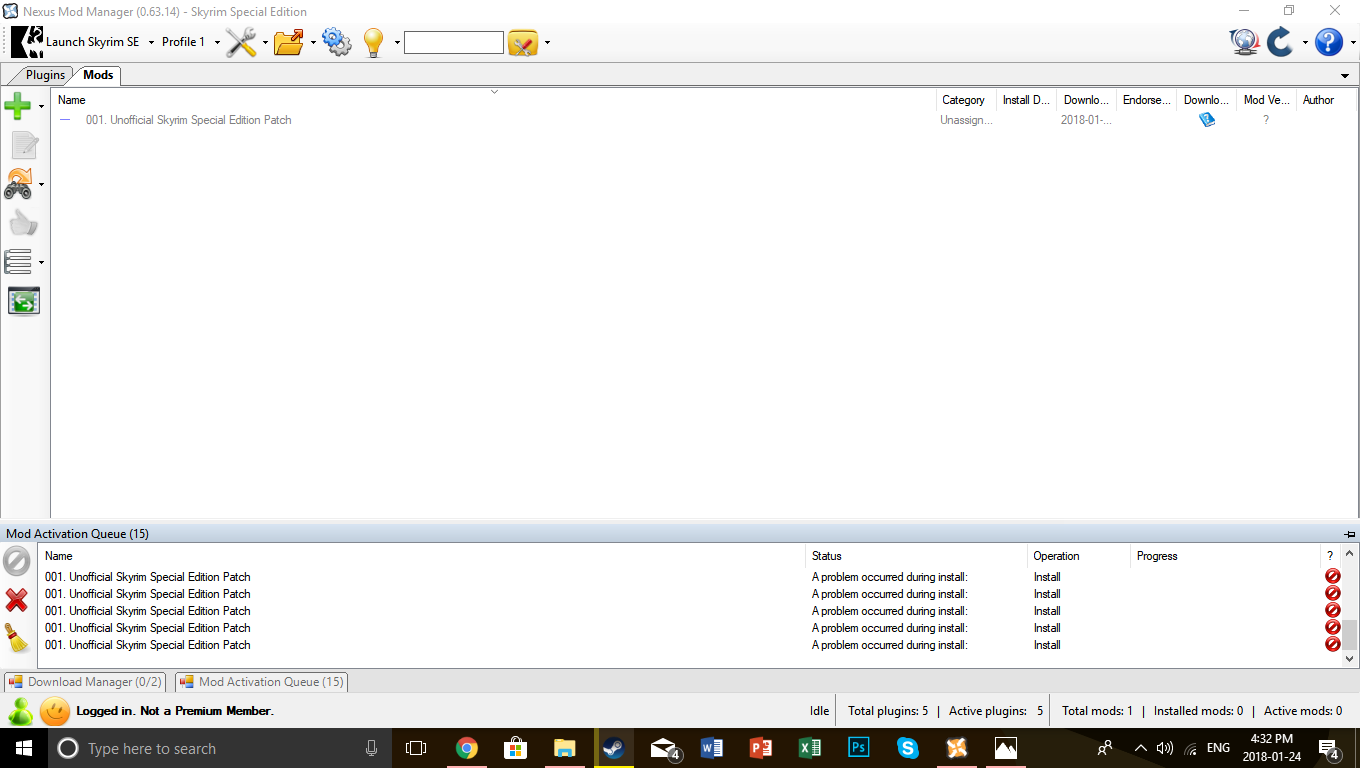
Task: Switch to the Plugins tab
Action: tap(45, 75)
